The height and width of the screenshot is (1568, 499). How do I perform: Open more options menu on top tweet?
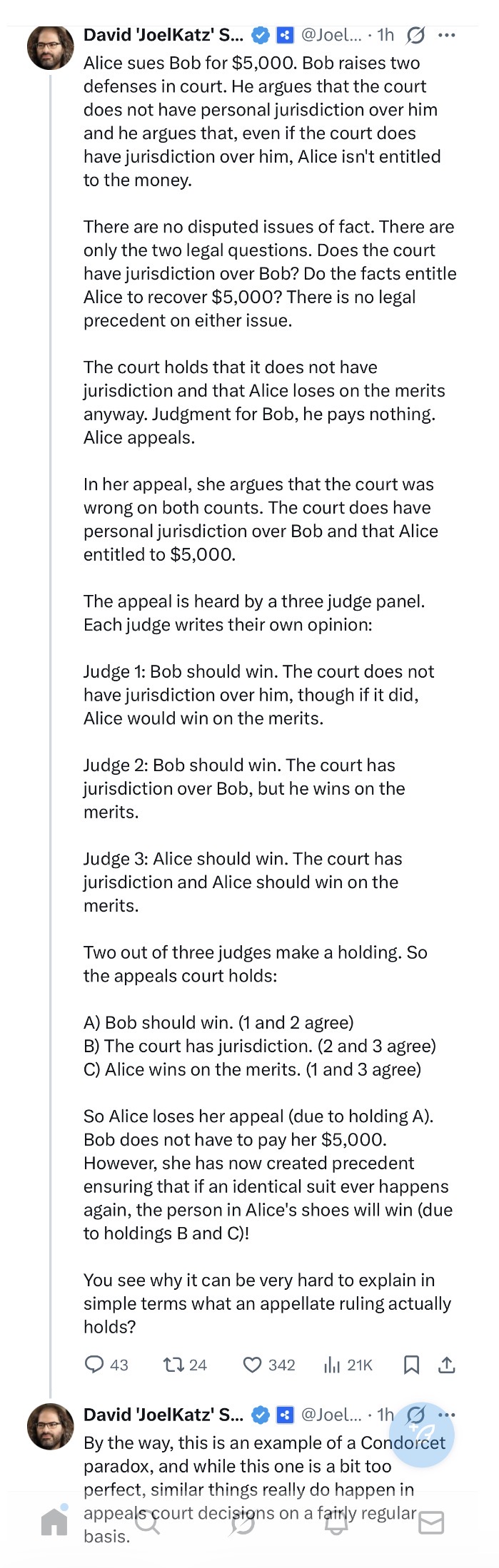pos(447,35)
